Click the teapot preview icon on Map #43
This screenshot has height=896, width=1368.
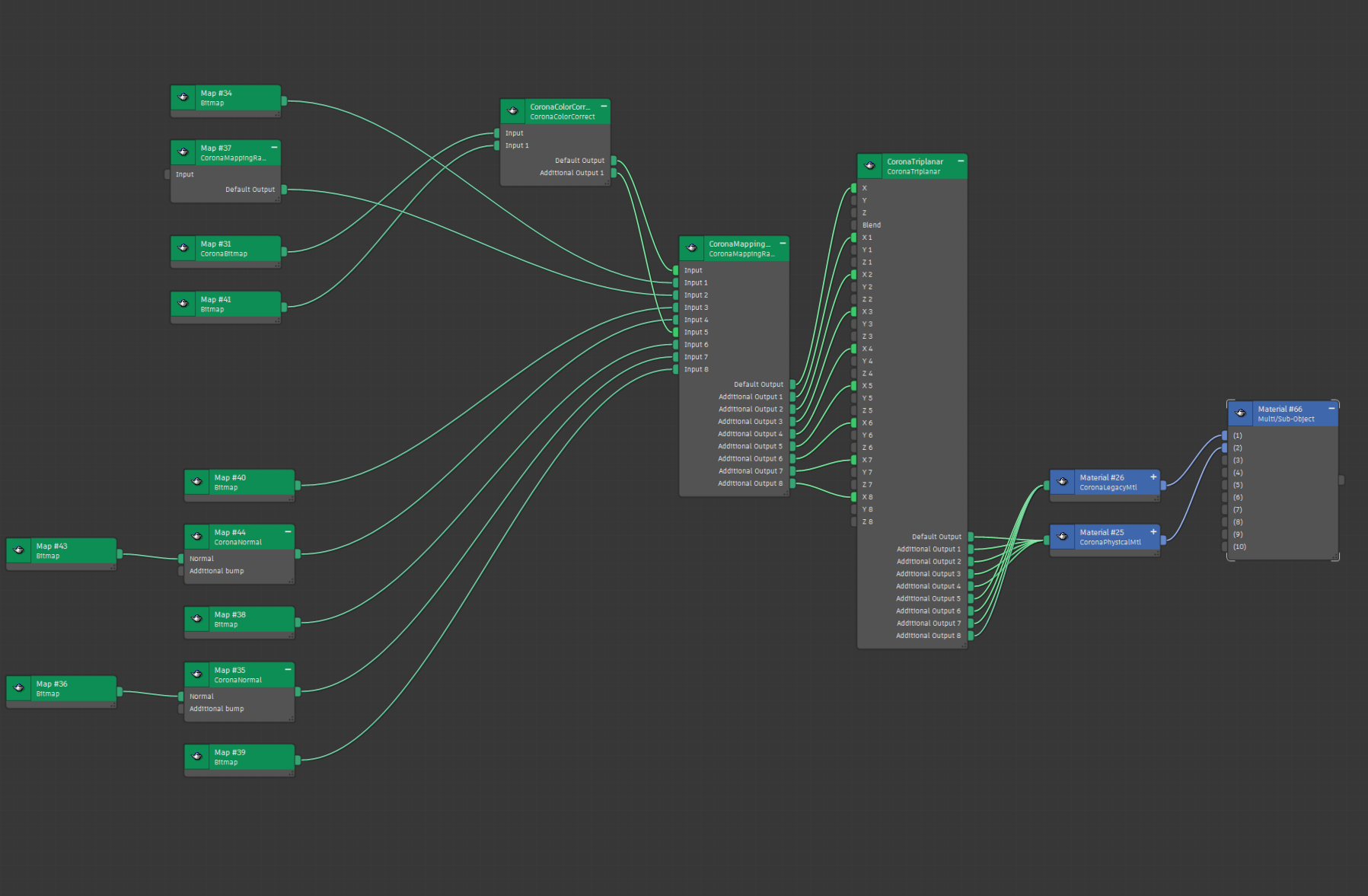[18, 550]
